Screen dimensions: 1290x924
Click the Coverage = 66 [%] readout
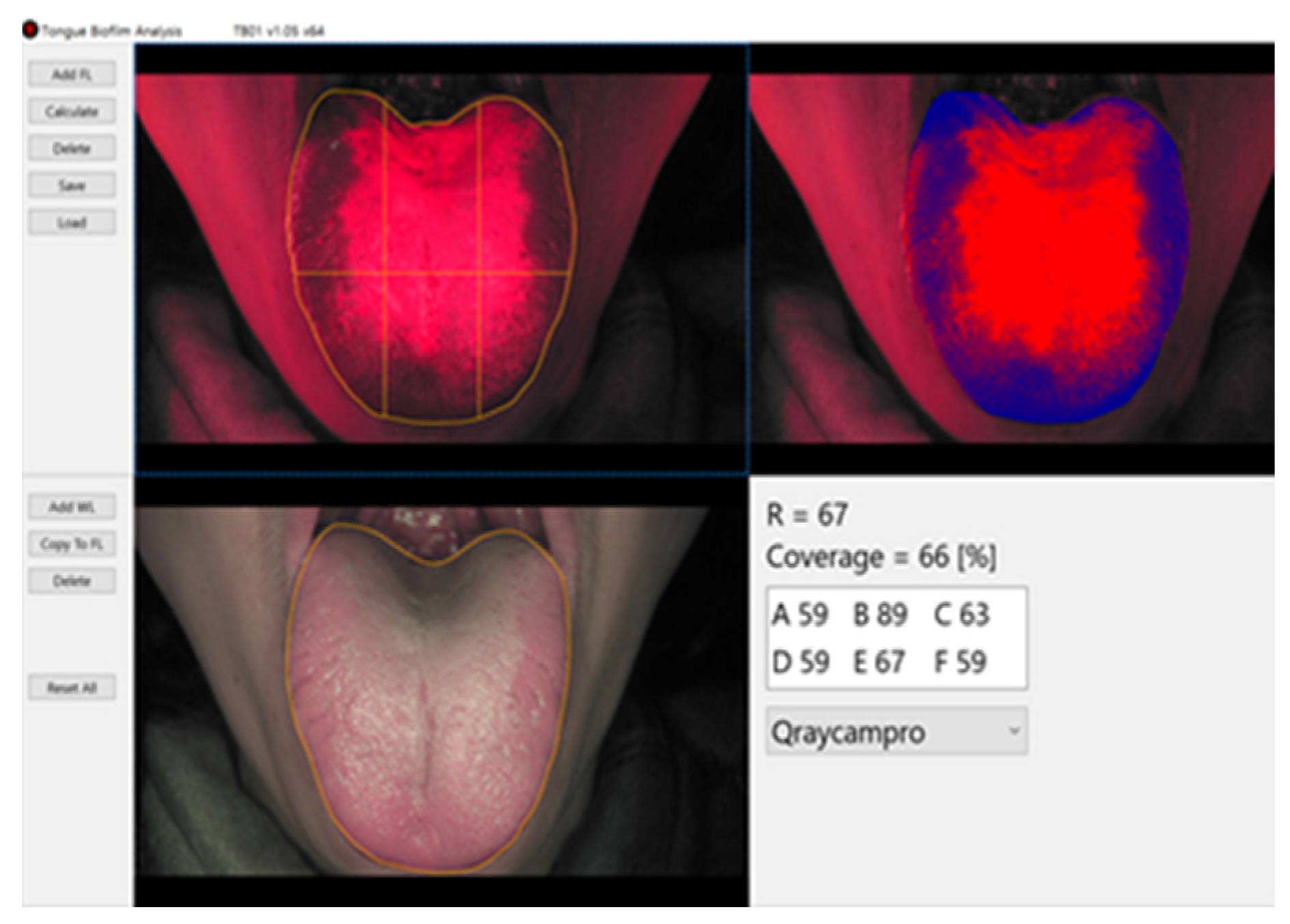point(880,557)
